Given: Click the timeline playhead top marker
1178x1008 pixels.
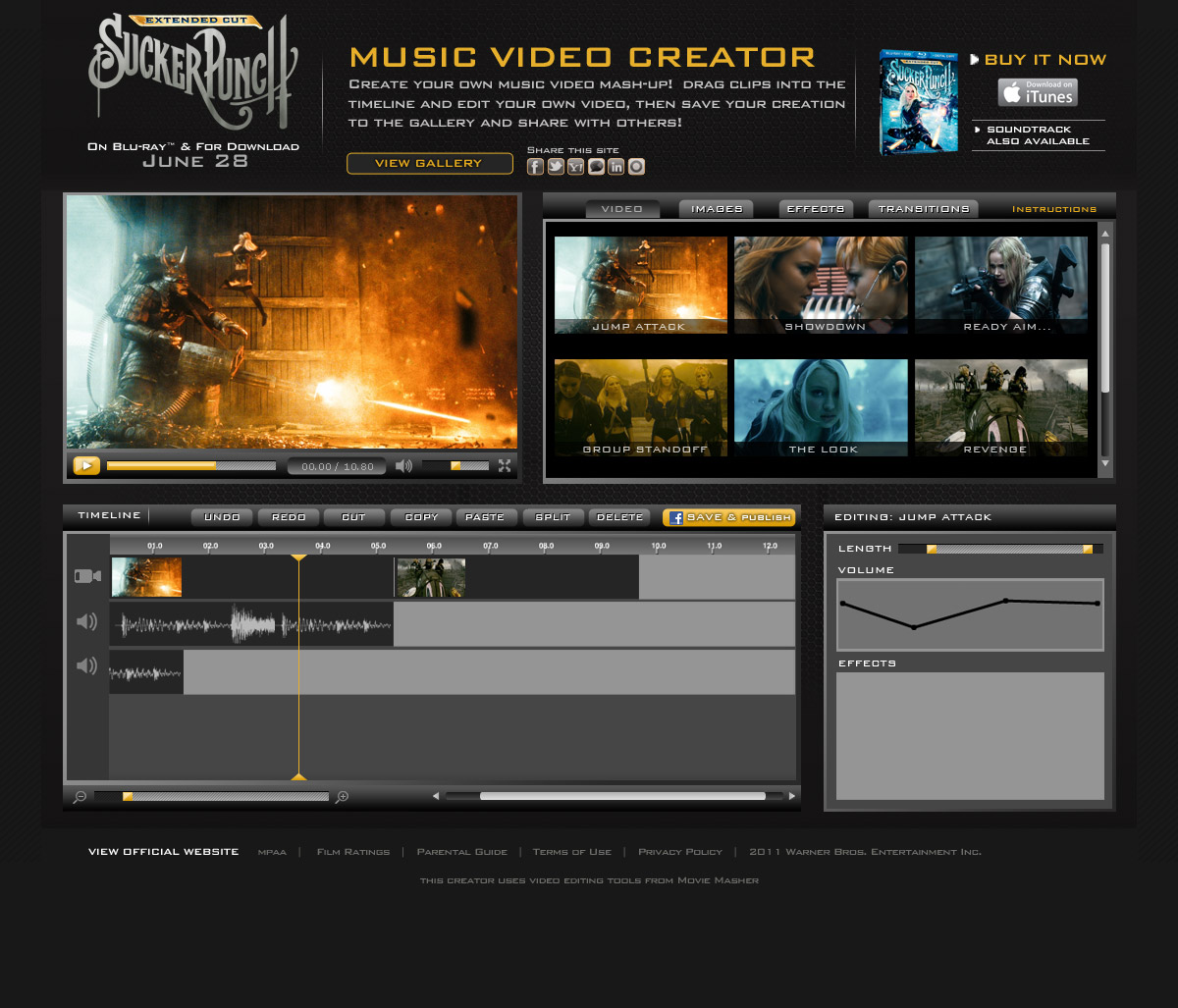Looking at the screenshot, I should click(x=298, y=558).
